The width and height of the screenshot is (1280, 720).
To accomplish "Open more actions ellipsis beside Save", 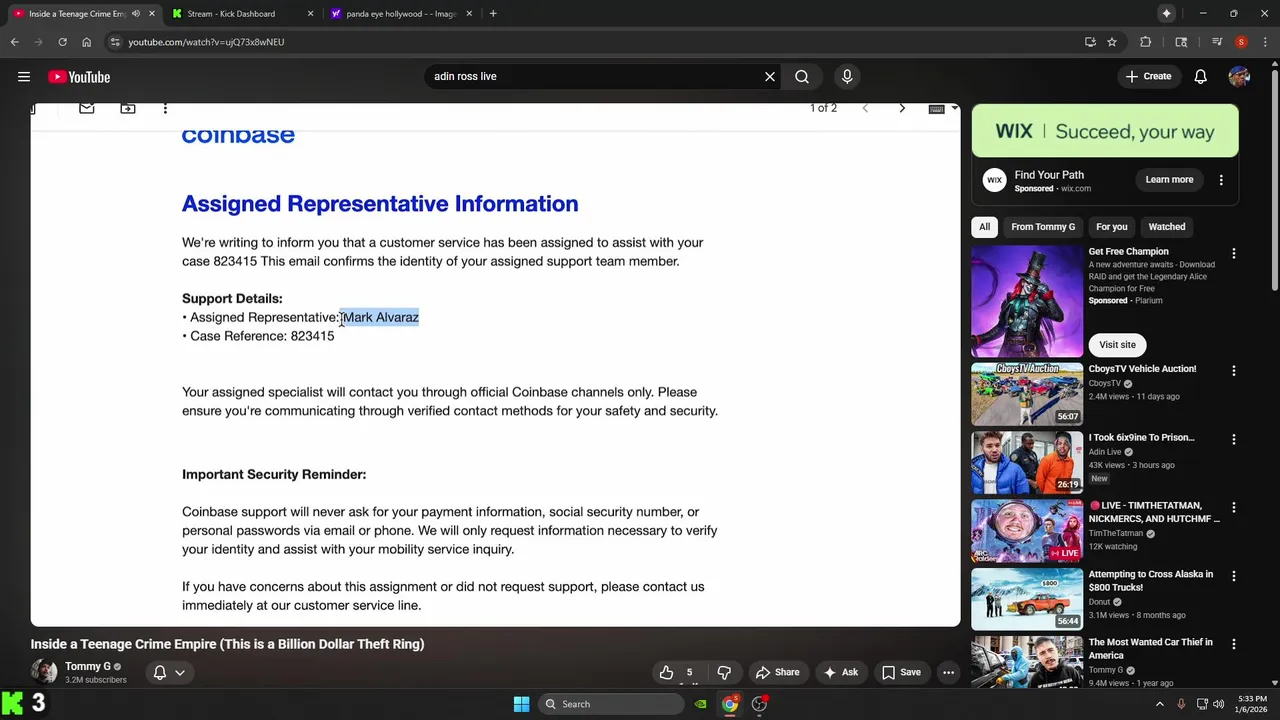I will (x=948, y=672).
